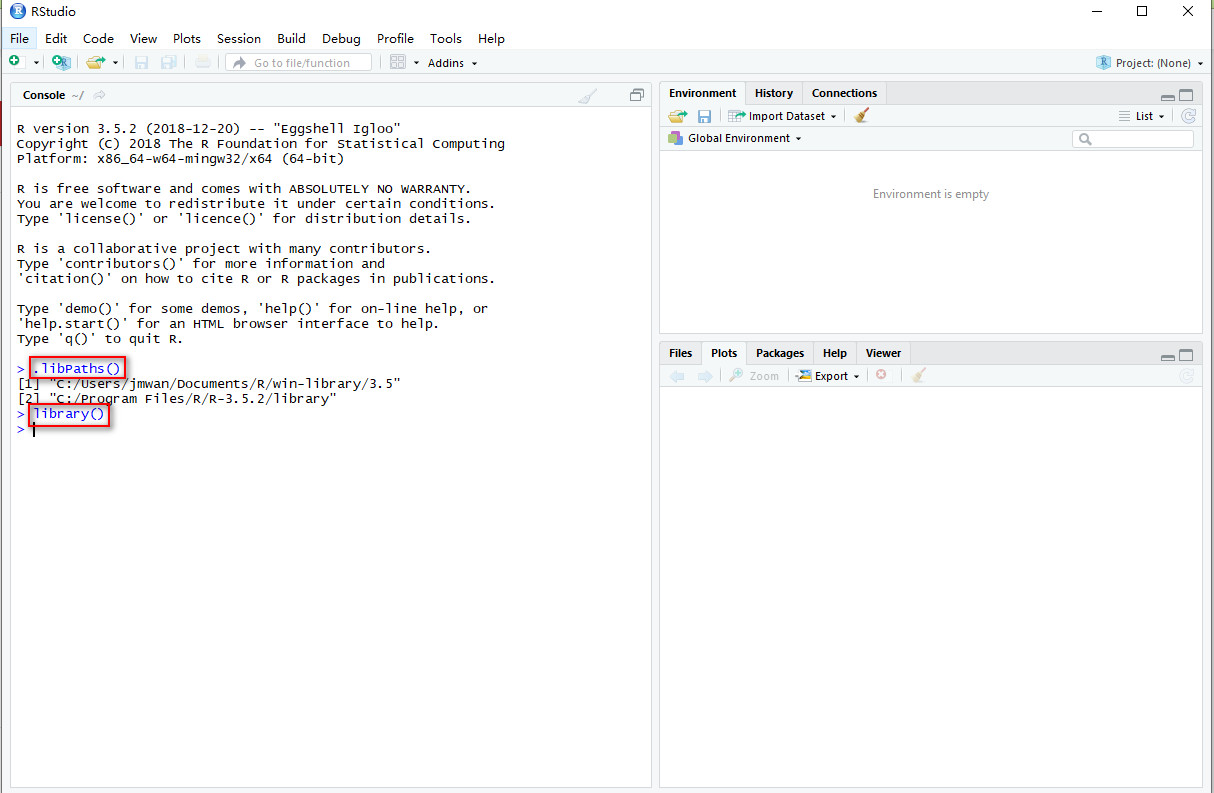The height and width of the screenshot is (793, 1214).
Task: Maximize the Environment pane
Action: pyautogui.click(x=1186, y=96)
